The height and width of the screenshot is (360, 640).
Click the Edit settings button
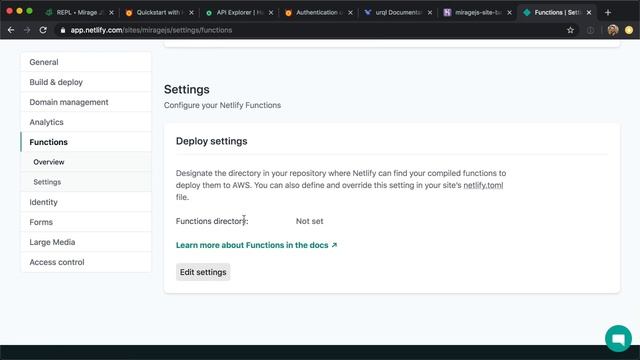(x=203, y=272)
